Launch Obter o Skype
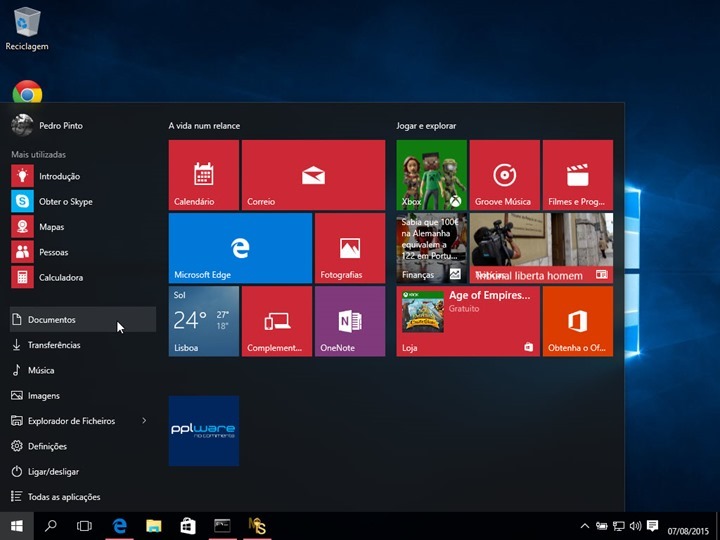The height and width of the screenshot is (540, 720). point(83,202)
